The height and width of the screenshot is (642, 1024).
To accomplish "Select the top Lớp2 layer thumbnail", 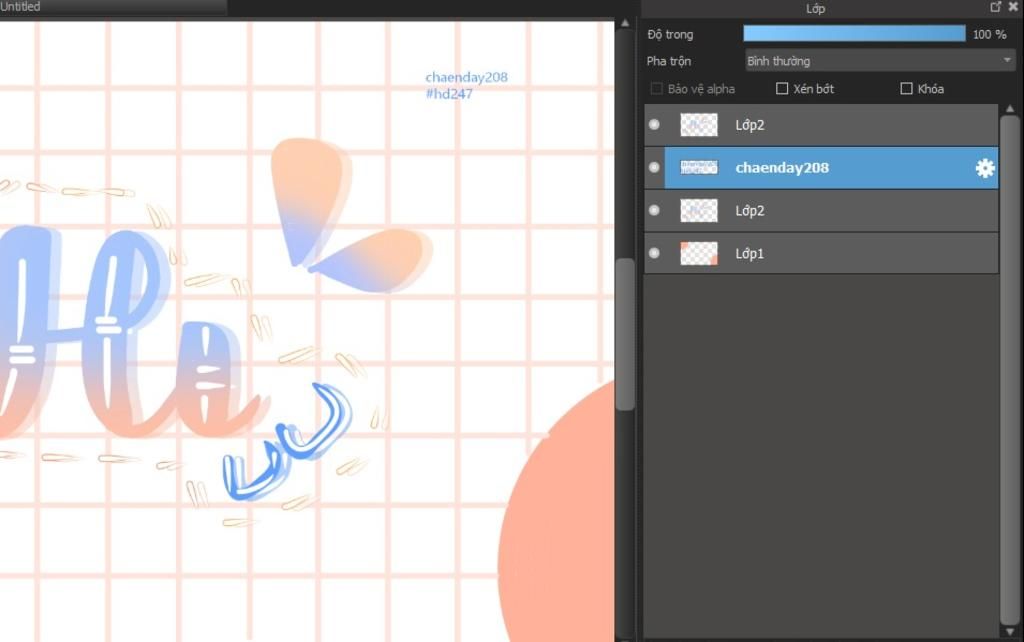I will tap(699, 124).
